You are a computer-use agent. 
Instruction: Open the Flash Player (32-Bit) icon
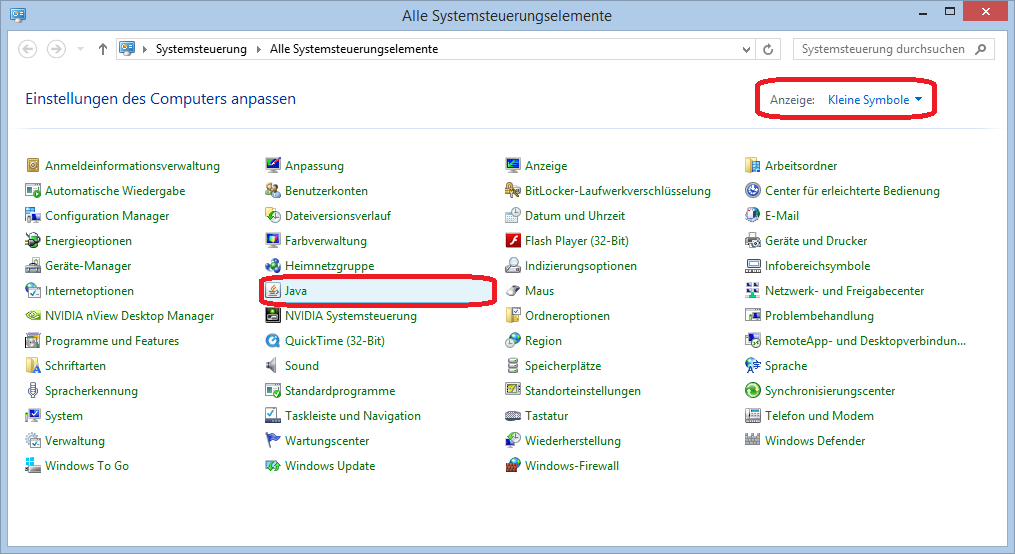[x=513, y=241]
